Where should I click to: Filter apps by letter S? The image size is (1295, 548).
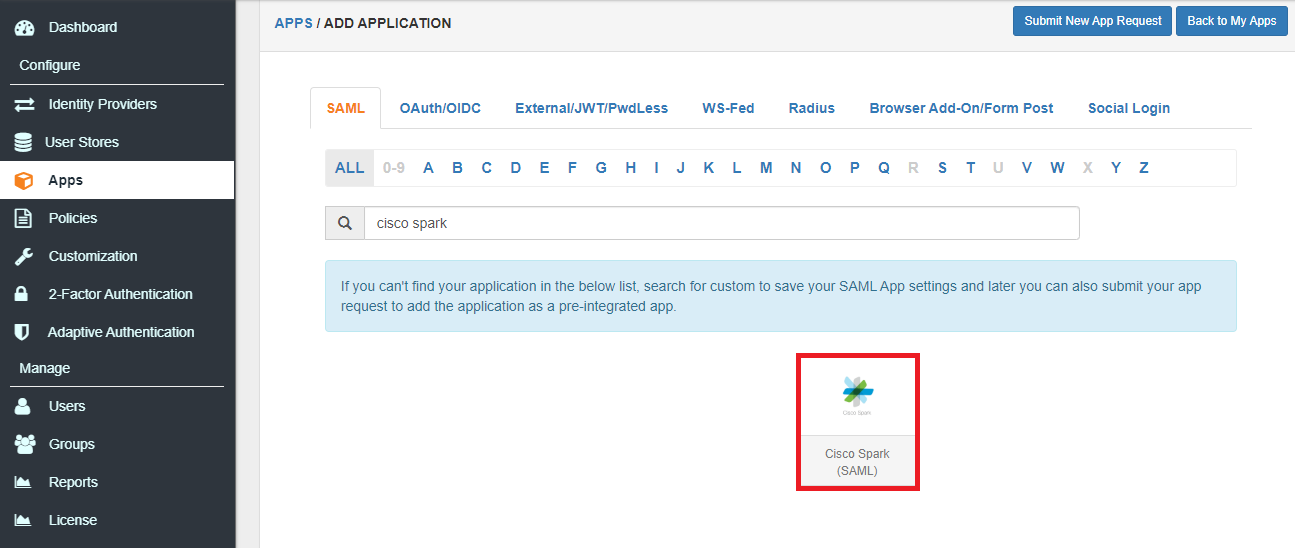pyautogui.click(x=942, y=168)
